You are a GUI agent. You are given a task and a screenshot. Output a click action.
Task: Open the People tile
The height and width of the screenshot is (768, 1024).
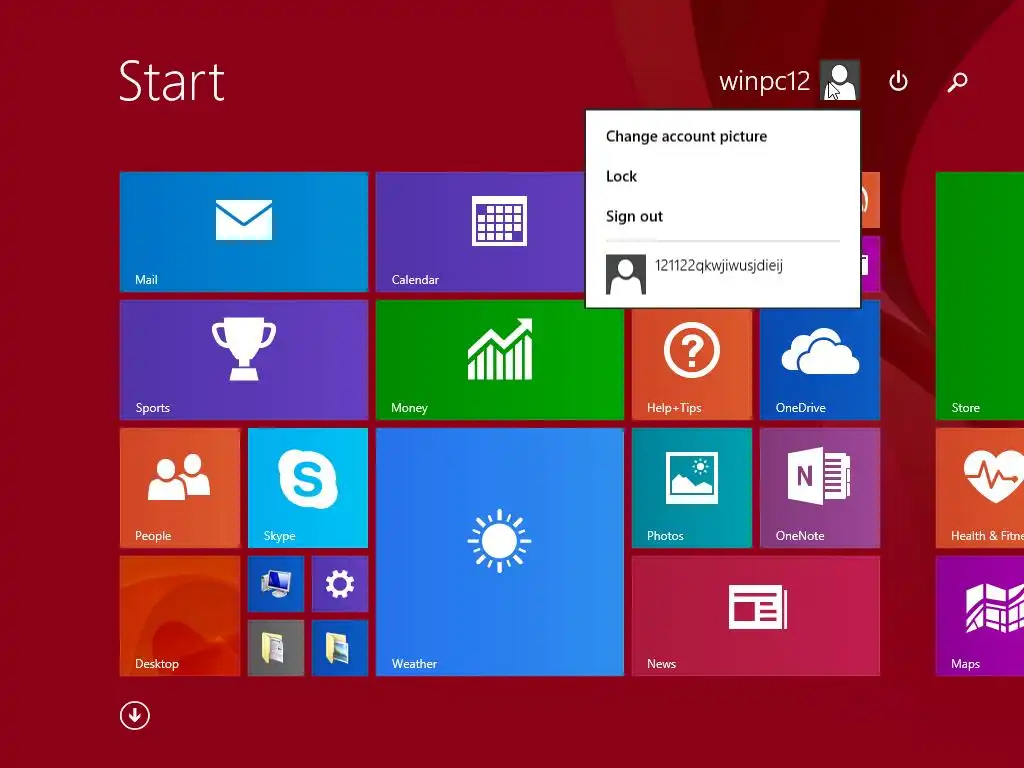pyautogui.click(x=180, y=488)
